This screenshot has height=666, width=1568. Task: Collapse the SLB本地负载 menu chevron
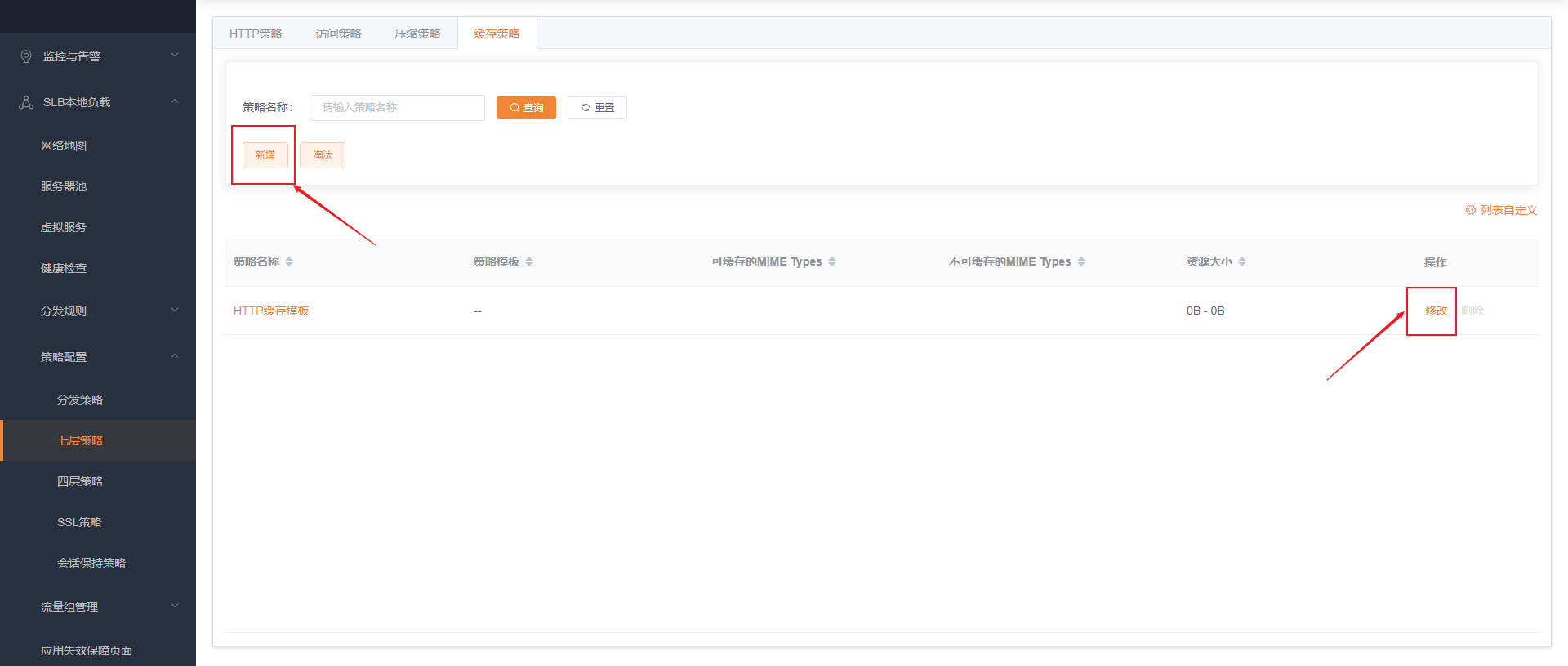[x=175, y=101]
